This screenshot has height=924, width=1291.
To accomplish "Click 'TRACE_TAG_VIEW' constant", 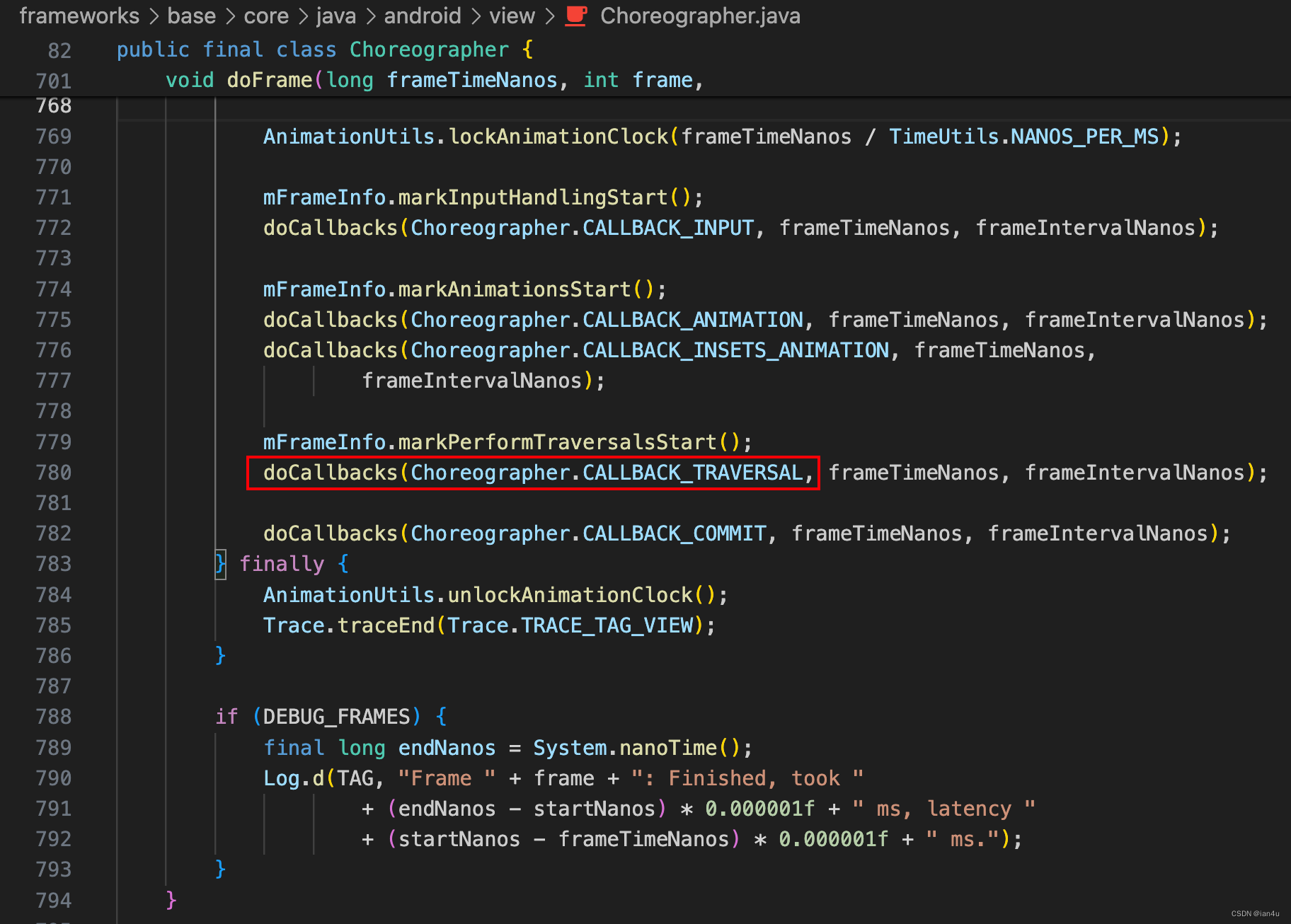I will point(607,625).
